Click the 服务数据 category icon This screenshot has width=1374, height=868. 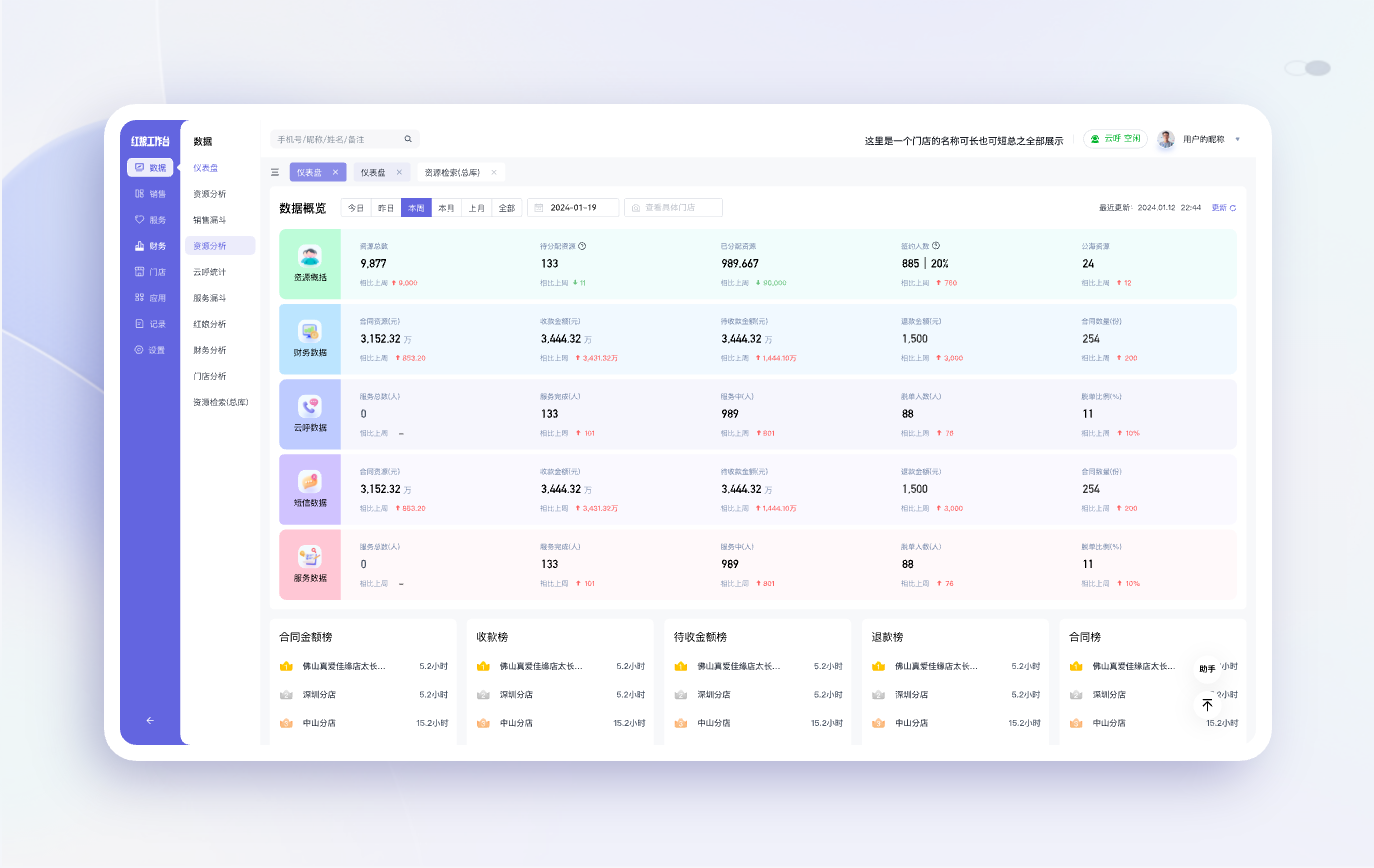pos(310,557)
